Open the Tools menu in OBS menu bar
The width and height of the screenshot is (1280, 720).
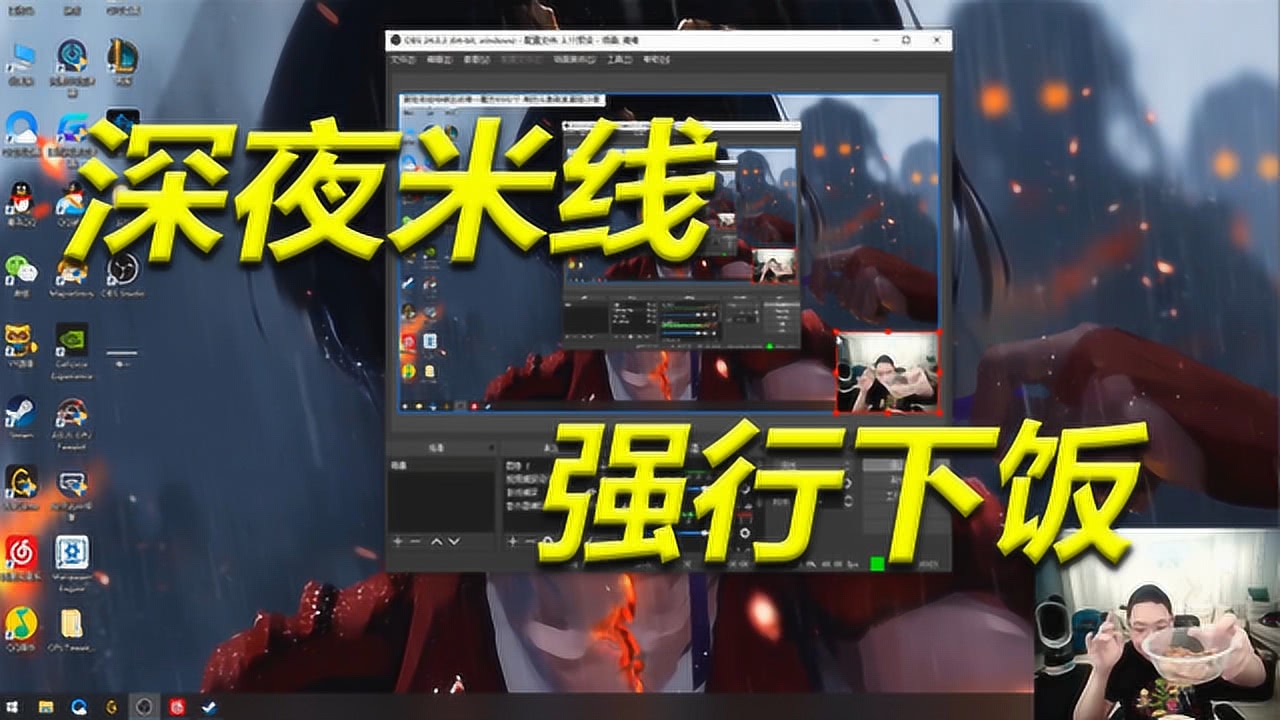619,60
